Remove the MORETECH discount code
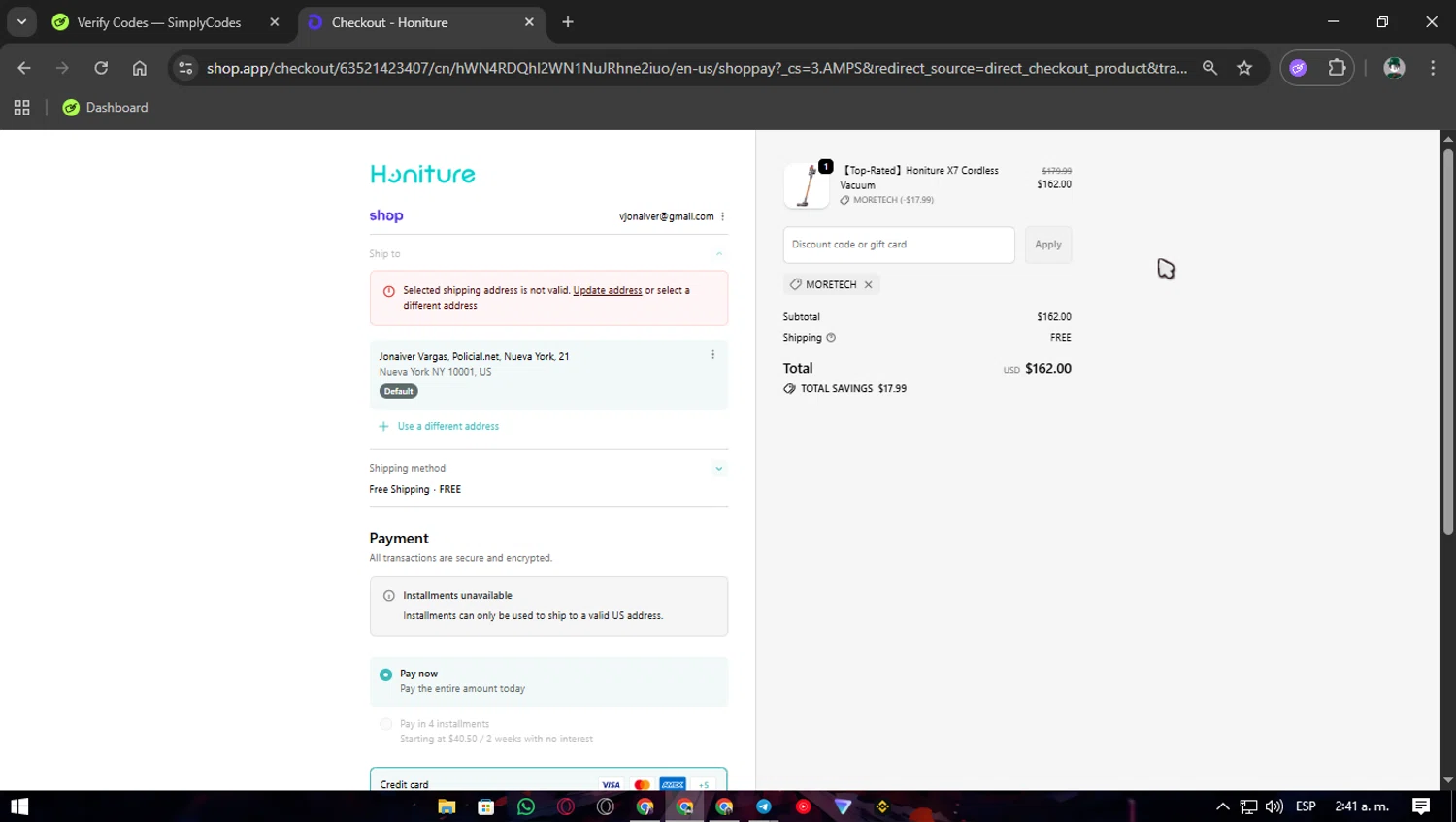The height and width of the screenshot is (822, 1456). (x=869, y=284)
